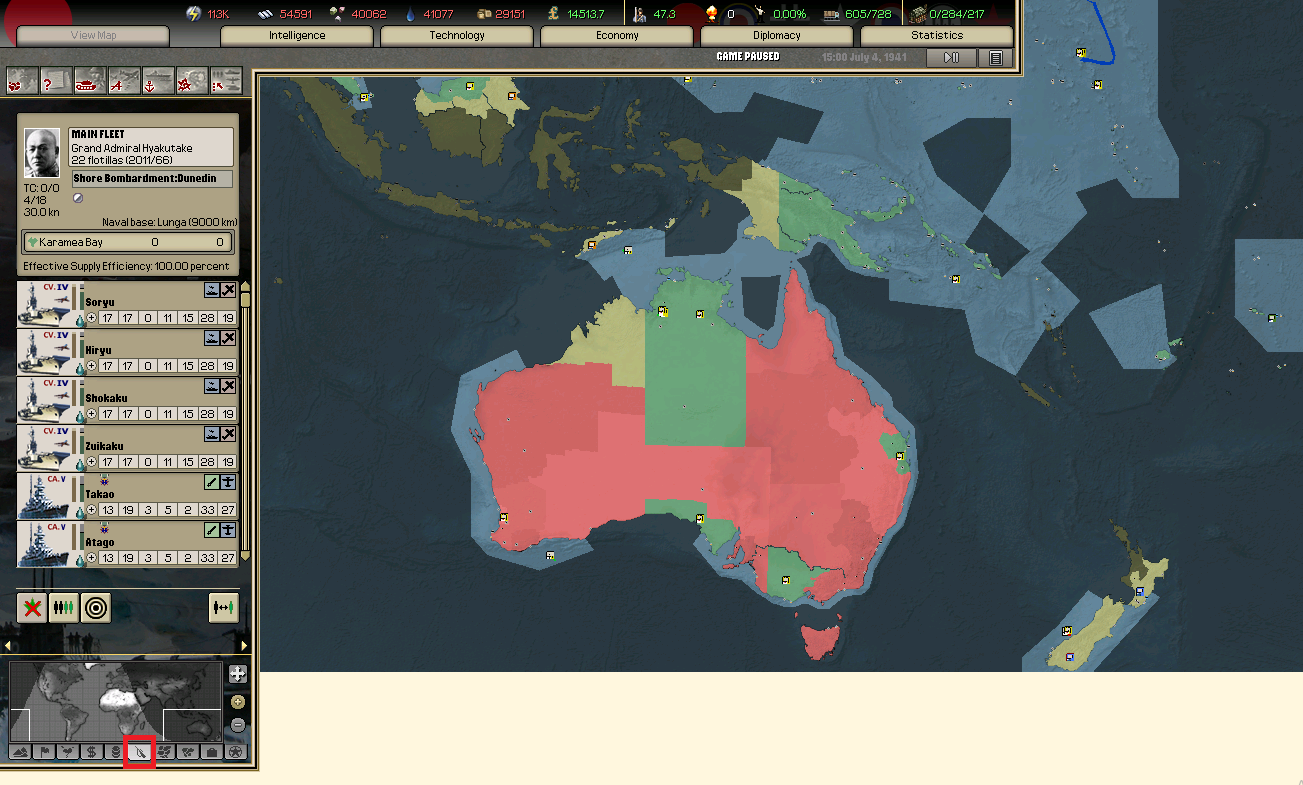
Task: Open the Technology tab
Action: (x=457, y=36)
